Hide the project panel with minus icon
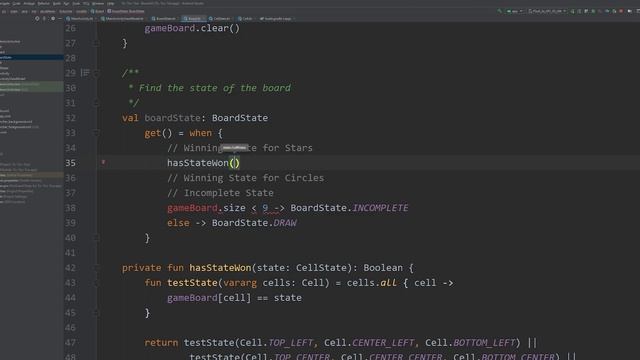 (x=60, y=18)
